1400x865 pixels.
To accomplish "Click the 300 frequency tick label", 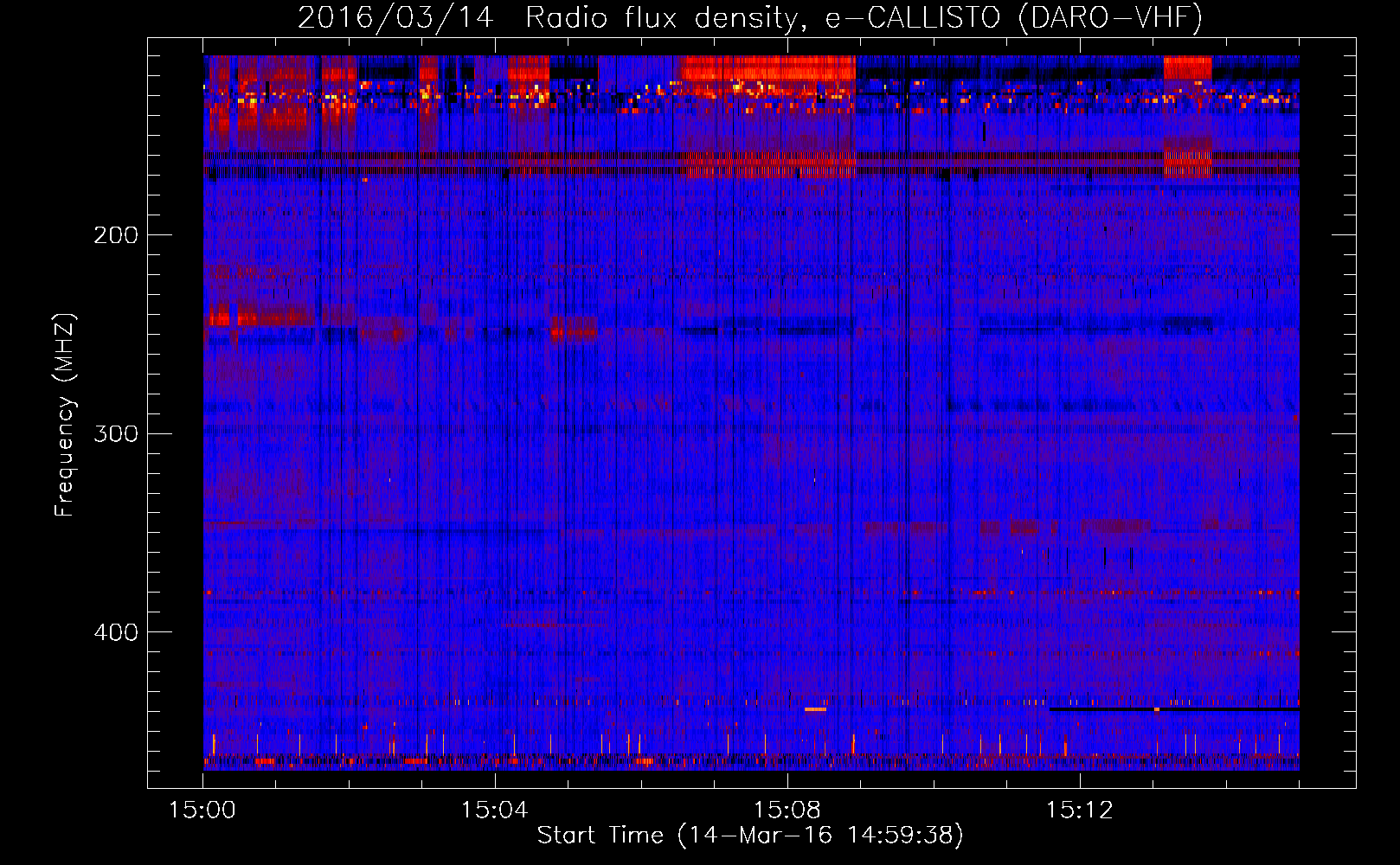I will click(x=116, y=433).
